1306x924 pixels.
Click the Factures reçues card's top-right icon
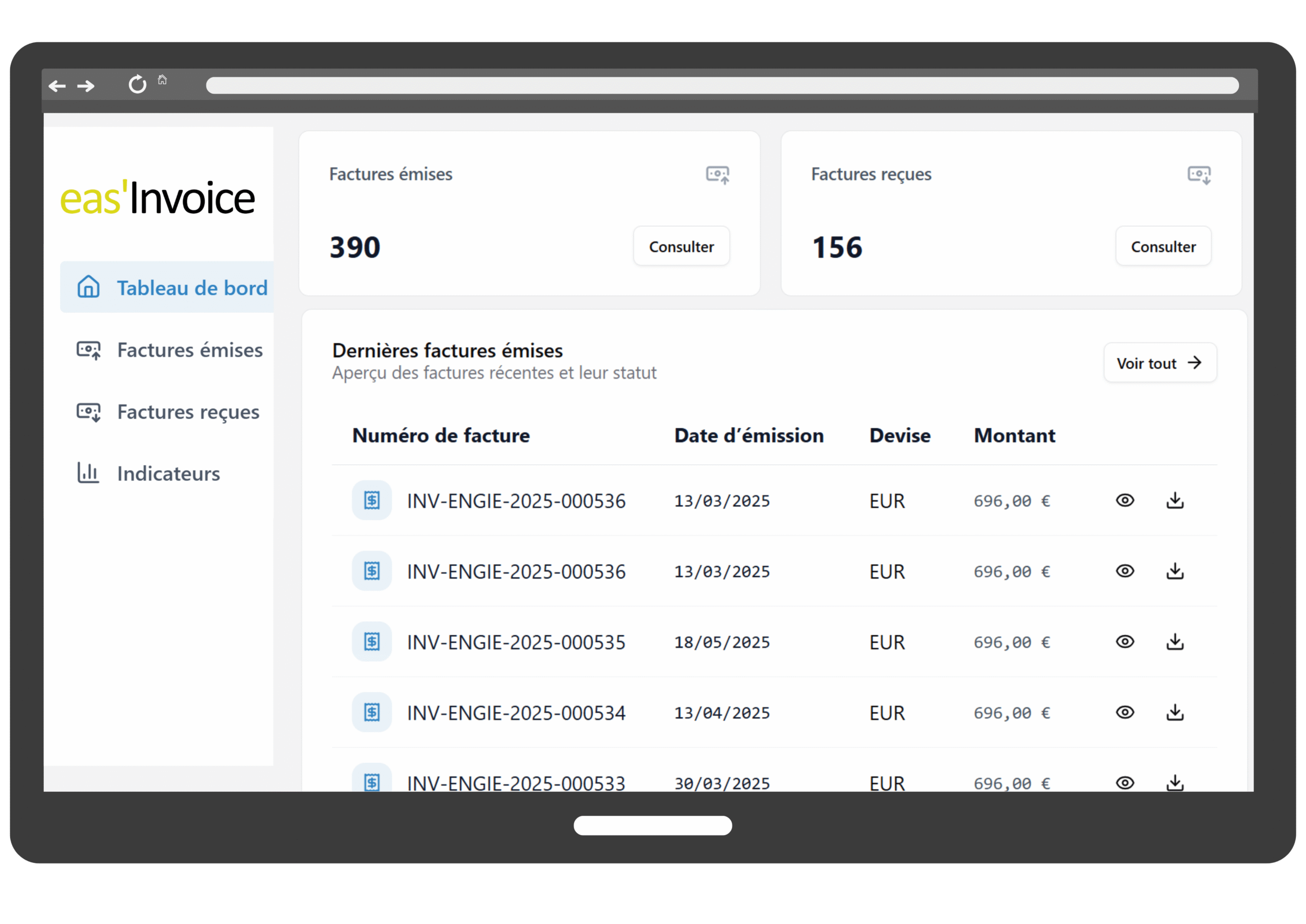[x=1198, y=174]
